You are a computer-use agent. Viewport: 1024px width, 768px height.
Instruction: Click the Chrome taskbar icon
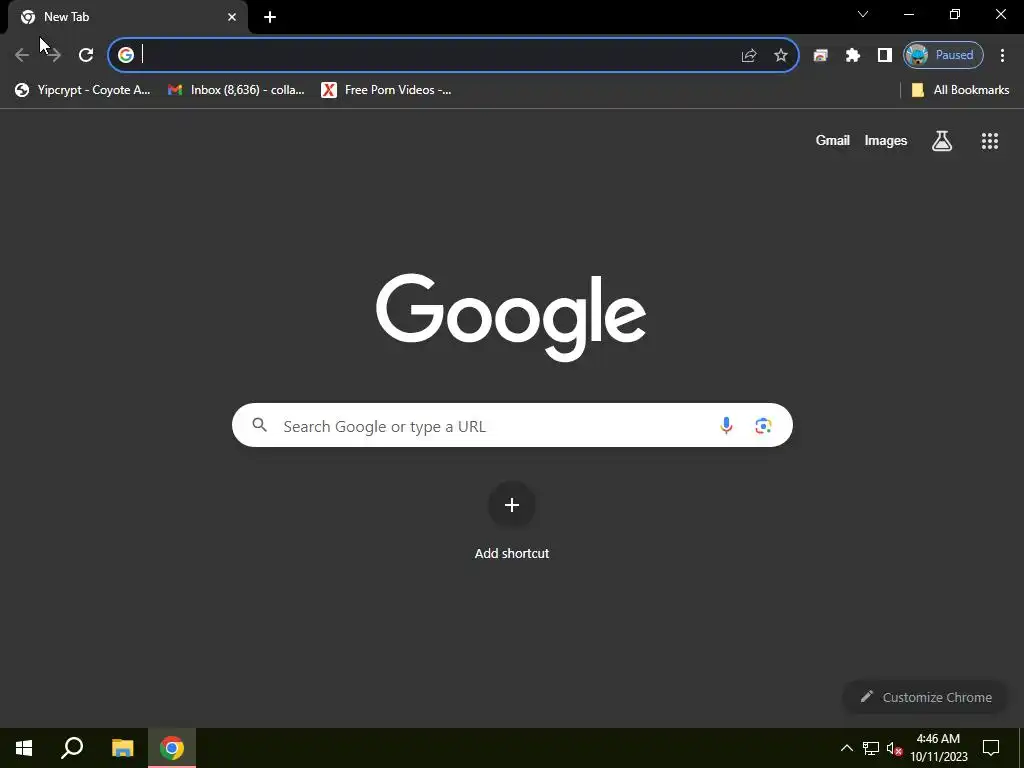tap(172, 748)
